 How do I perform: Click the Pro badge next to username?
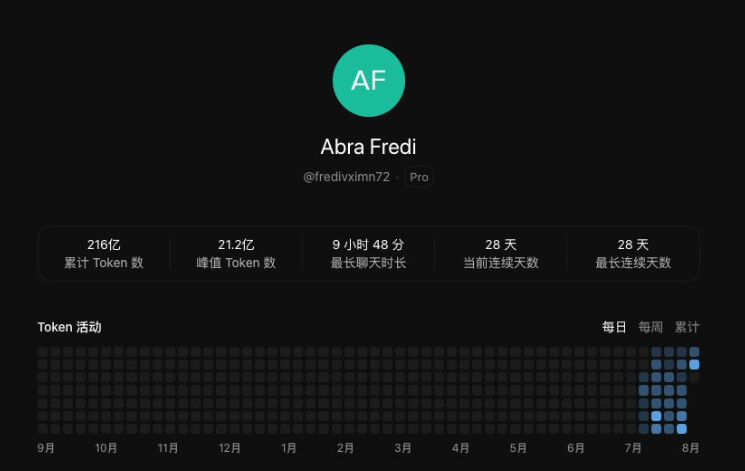click(419, 177)
